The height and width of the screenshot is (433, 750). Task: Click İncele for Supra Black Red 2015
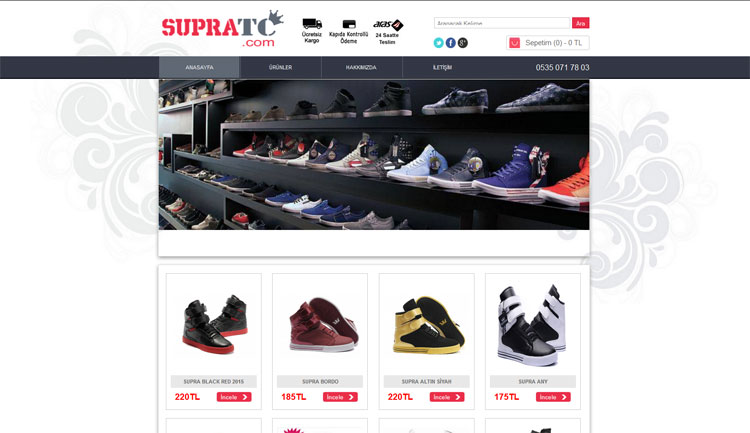[x=234, y=397]
